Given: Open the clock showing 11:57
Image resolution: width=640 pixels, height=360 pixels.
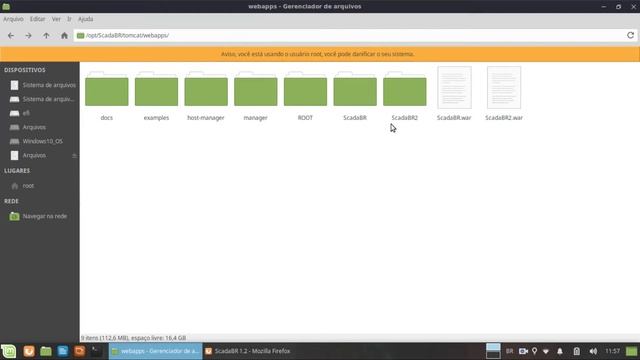Looking at the screenshot, I should tap(612, 351).
